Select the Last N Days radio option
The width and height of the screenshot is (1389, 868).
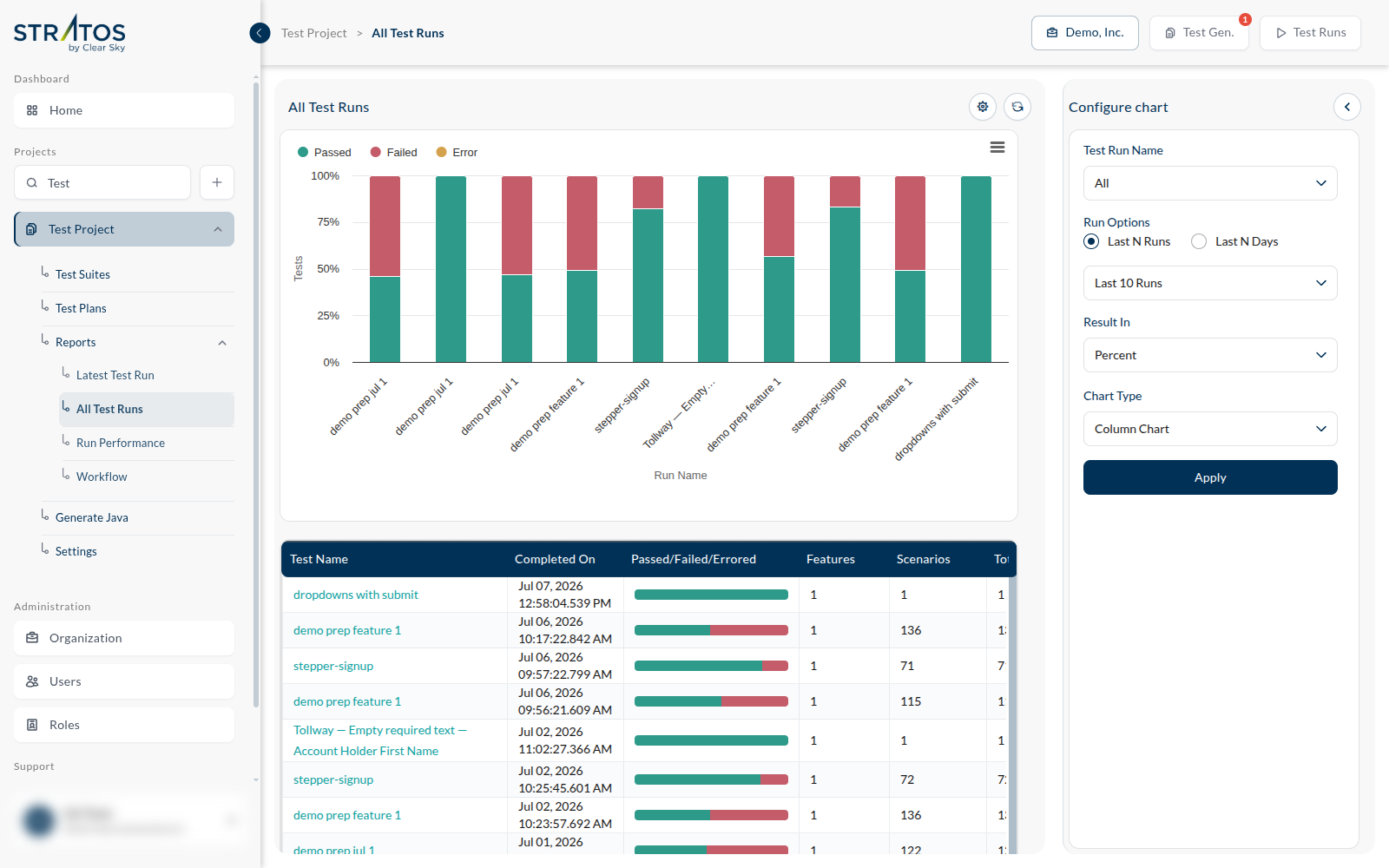pos(1199,241)
